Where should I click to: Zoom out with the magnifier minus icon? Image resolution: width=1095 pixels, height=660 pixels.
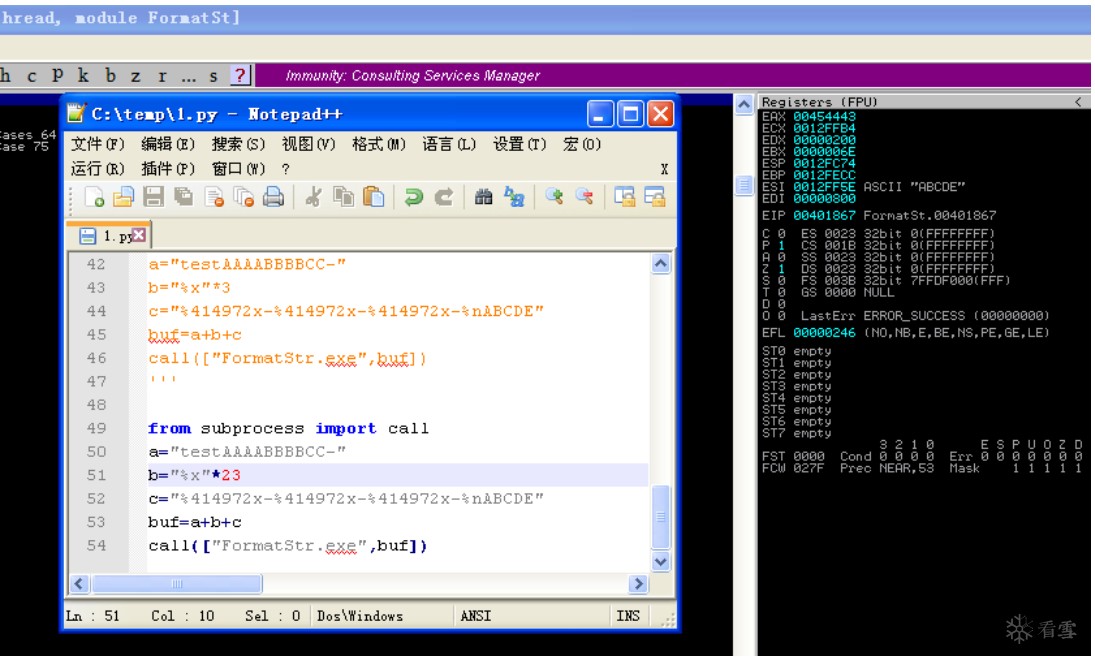point(585,198)
